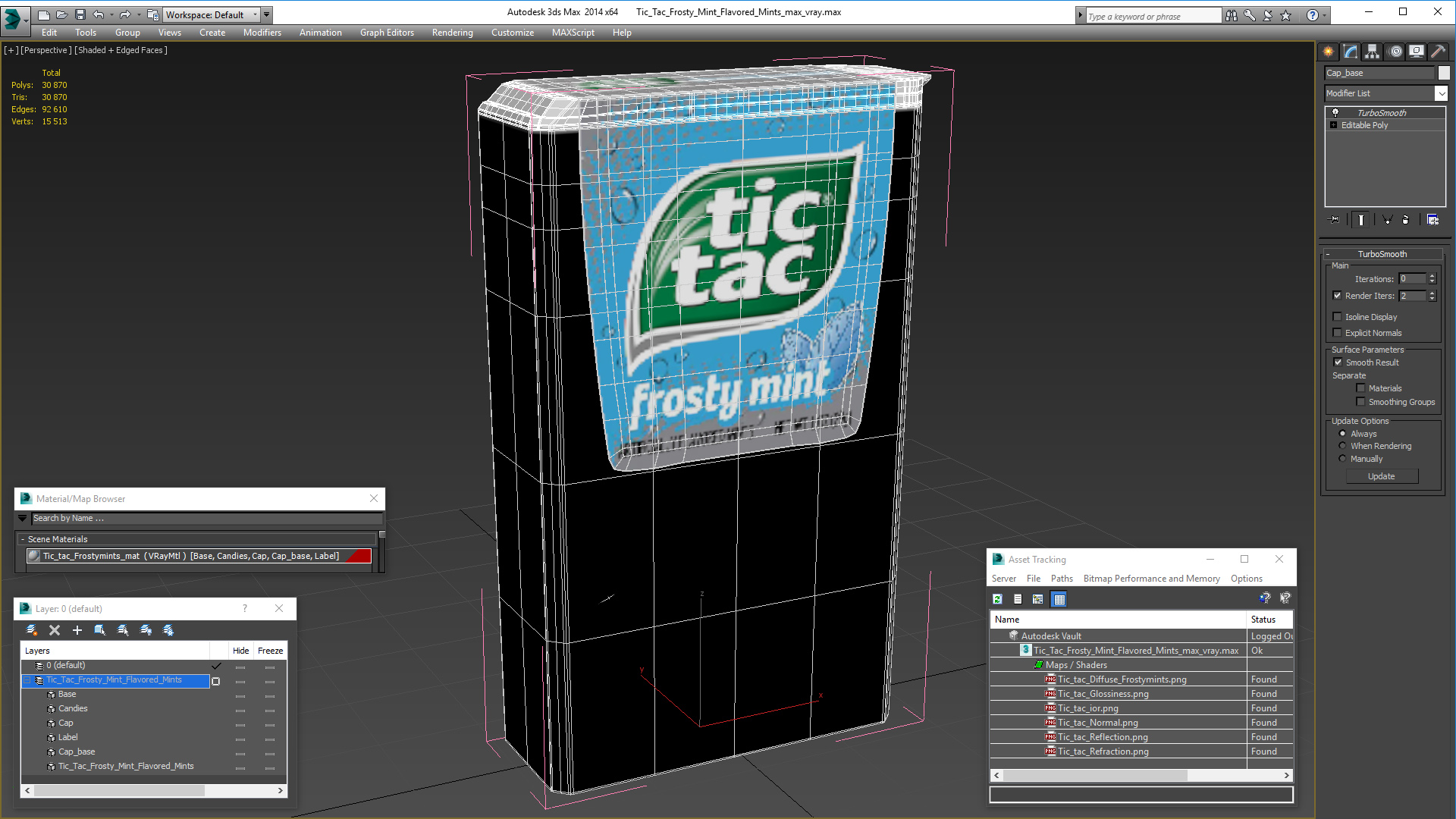Open the Hierarchy command panel tab

[1373, 52]
